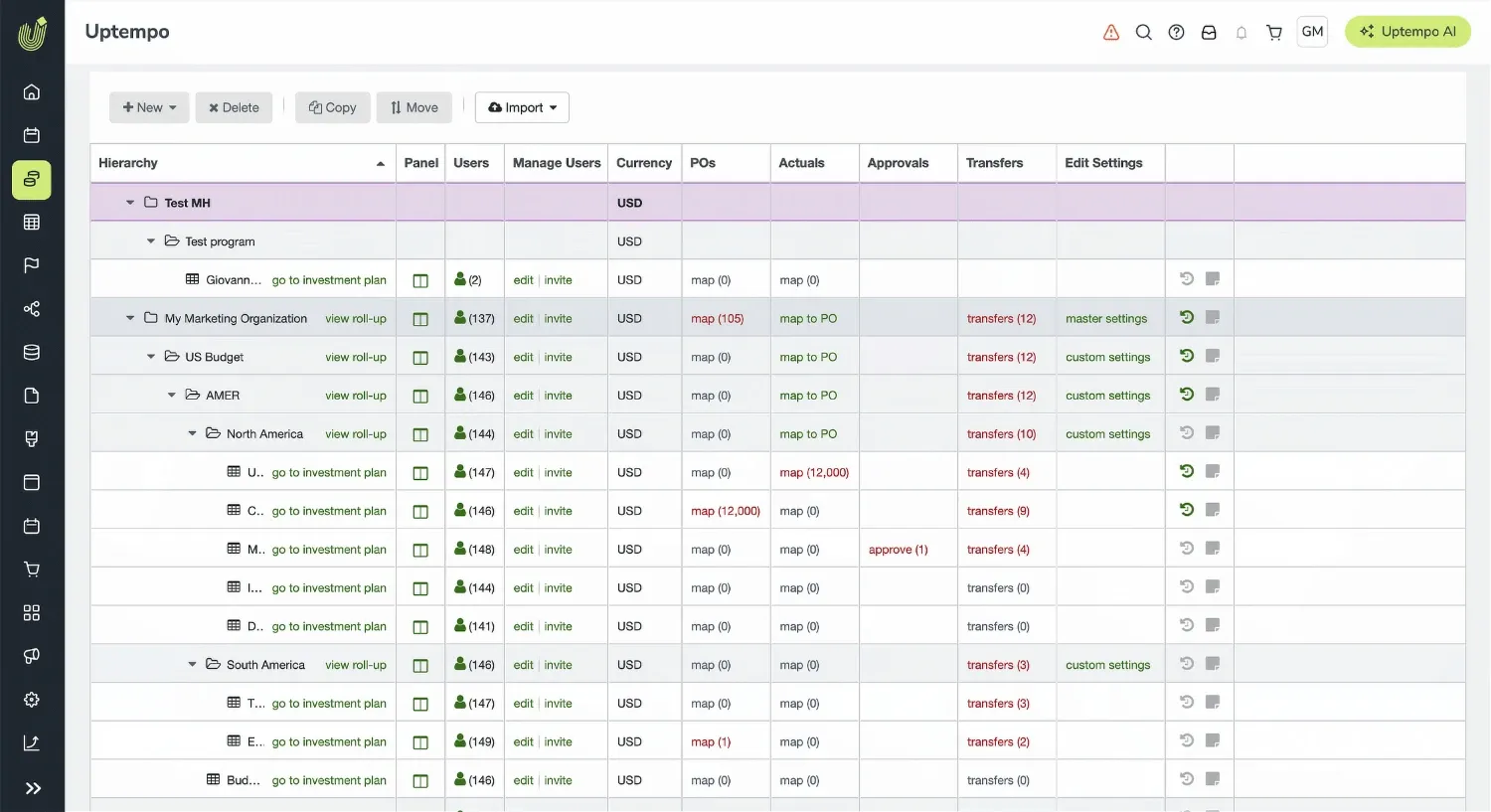Screen dimensions: 1491x812
Task: Collapse the US Budget node
Action: [x=151, y=357]
